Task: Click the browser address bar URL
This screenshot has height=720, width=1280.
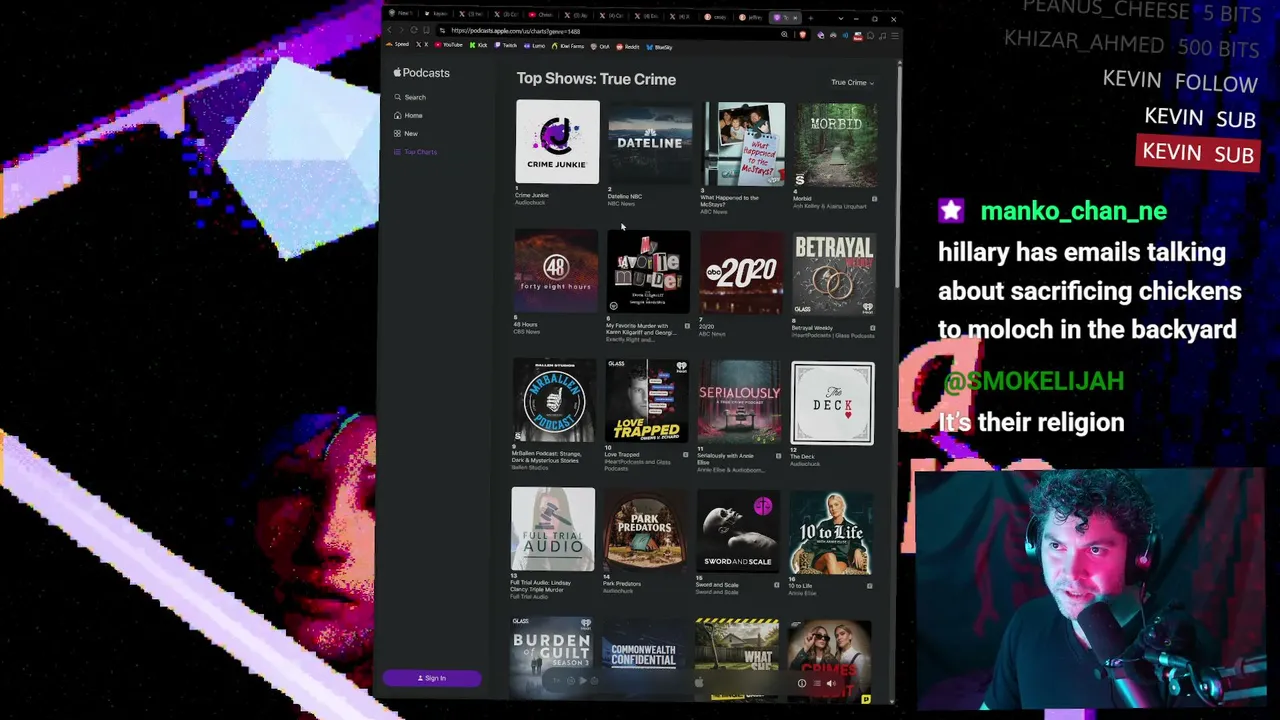Action: click(x=516, y=31)
